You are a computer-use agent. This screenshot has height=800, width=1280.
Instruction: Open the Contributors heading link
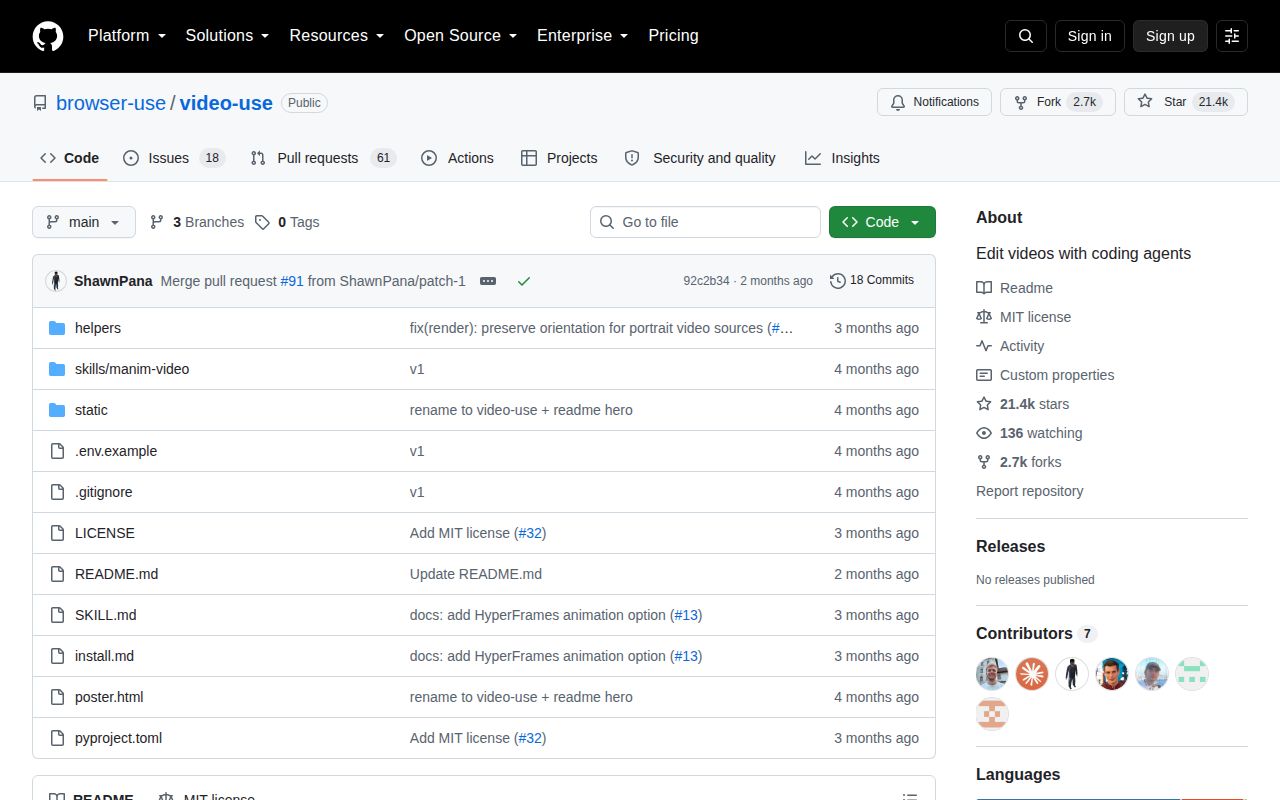click(x=1036, y=633)
